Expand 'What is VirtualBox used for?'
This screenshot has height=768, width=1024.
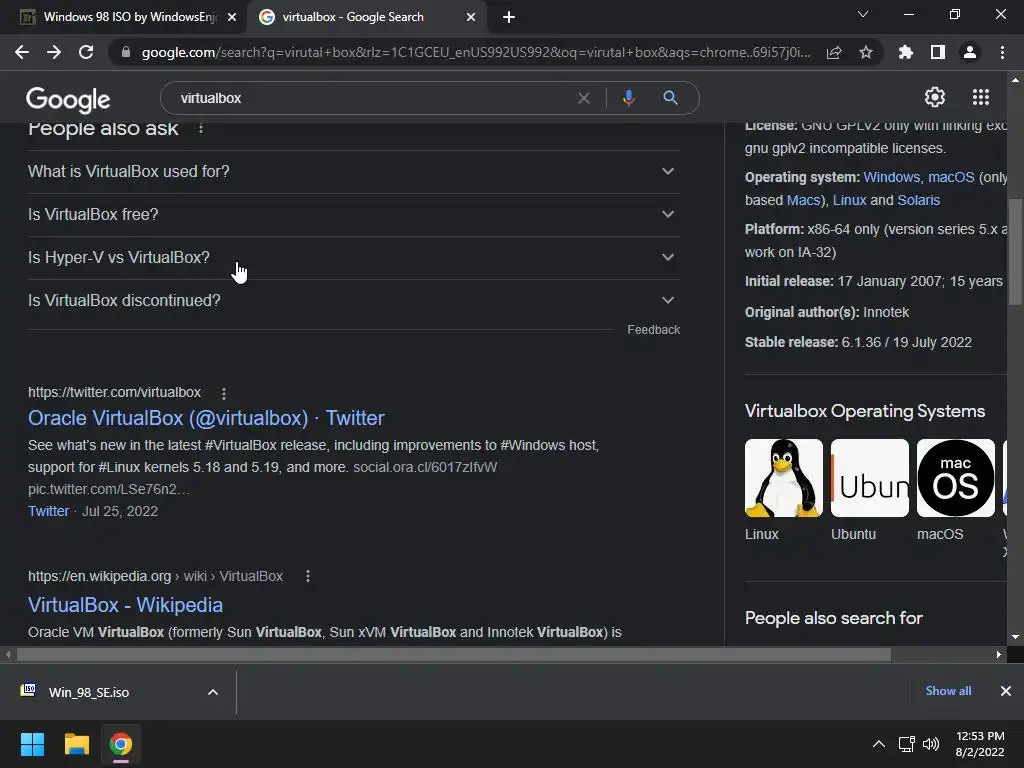point(354,171)
